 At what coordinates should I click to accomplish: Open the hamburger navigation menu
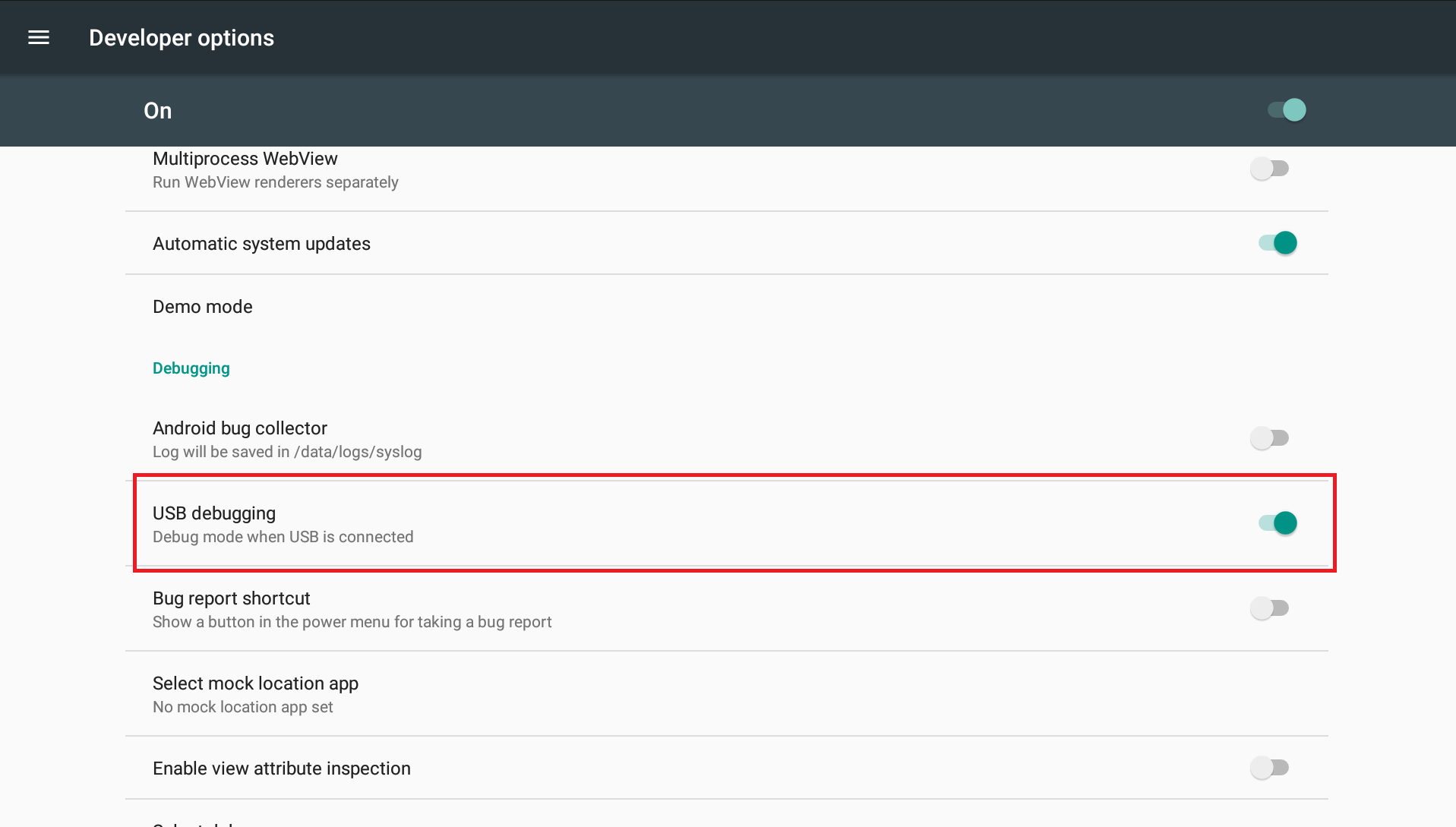click(x=39, y=38)
